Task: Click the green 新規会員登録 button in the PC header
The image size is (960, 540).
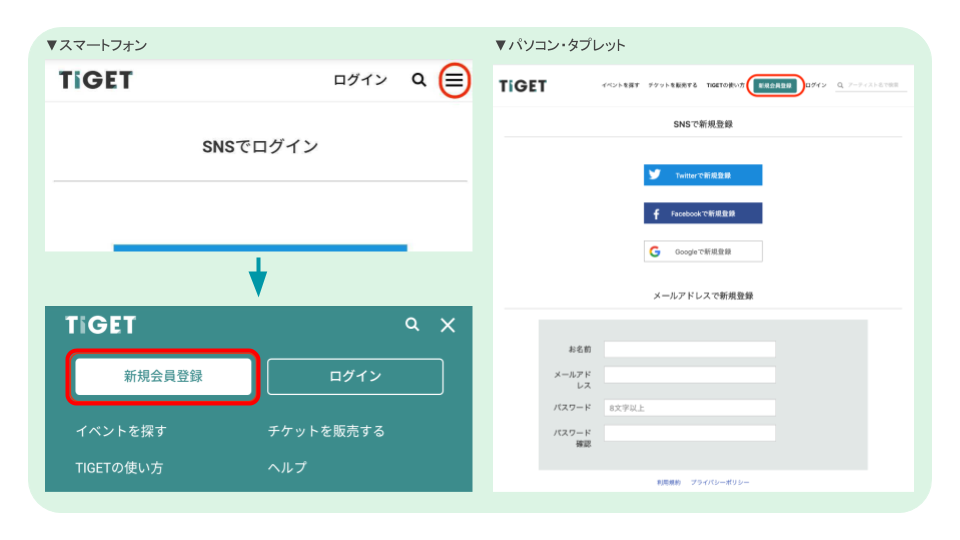Action: coord(774,86)
